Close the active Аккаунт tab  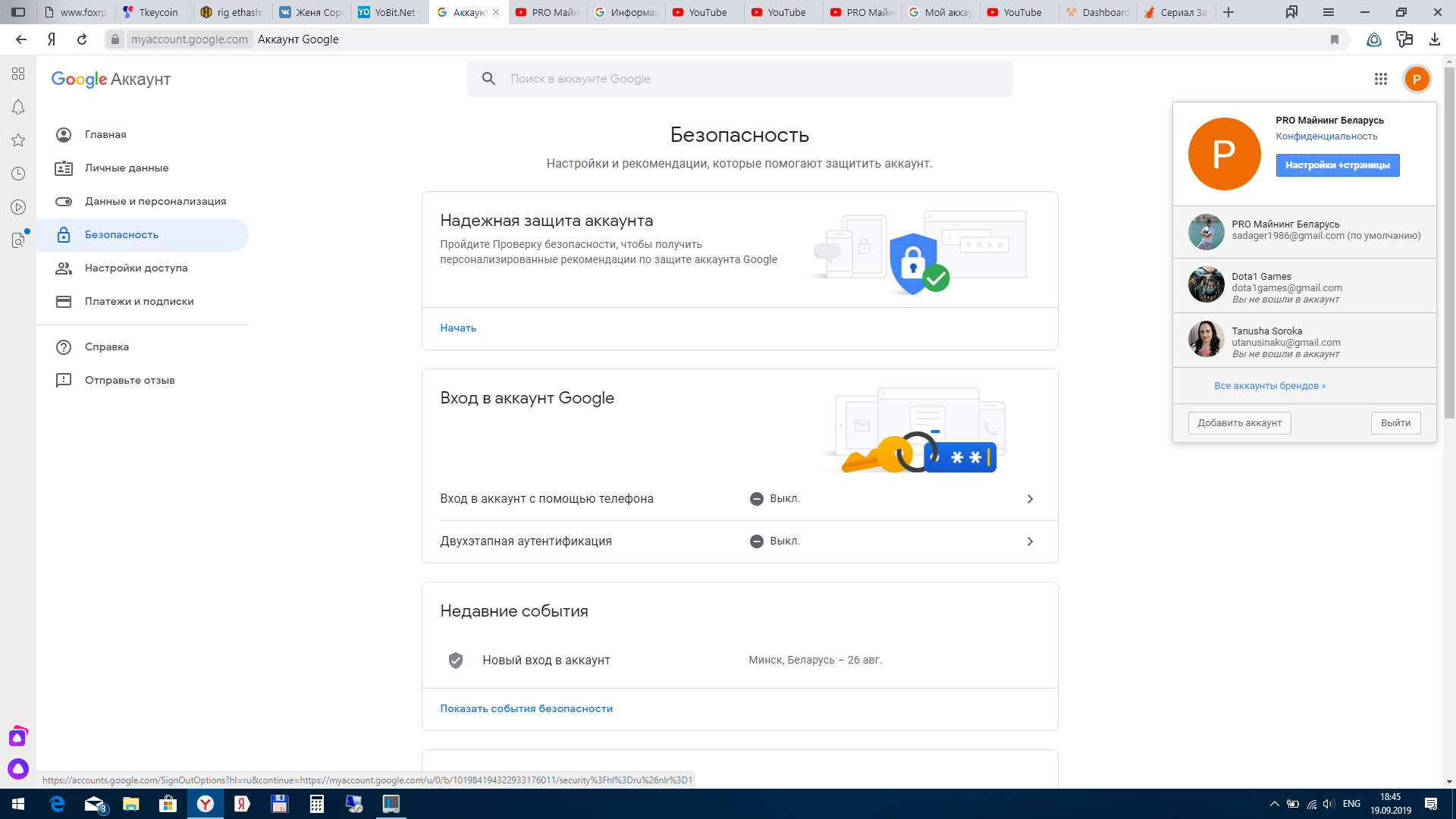tap(496, 12)
